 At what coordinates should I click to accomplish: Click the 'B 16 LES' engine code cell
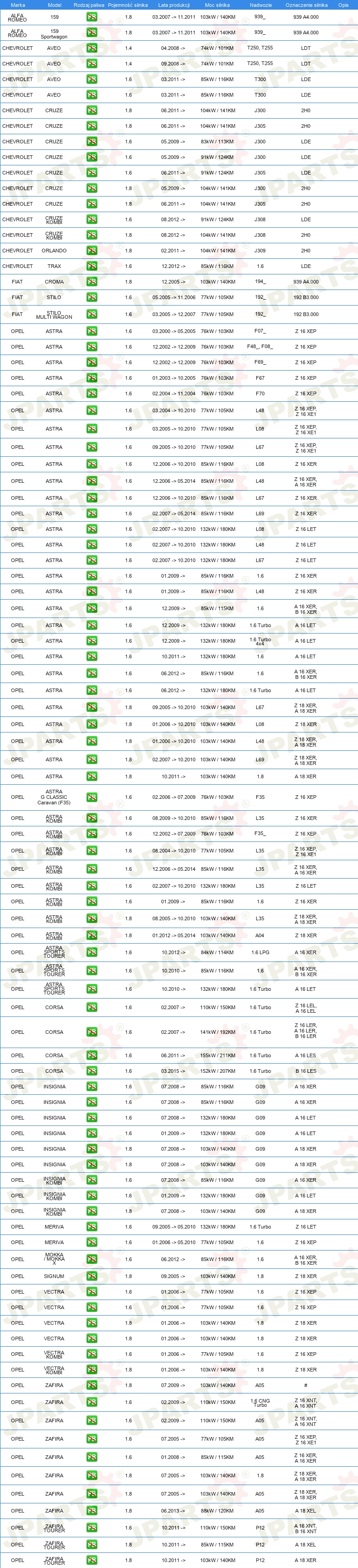(x=306, y=1071)
